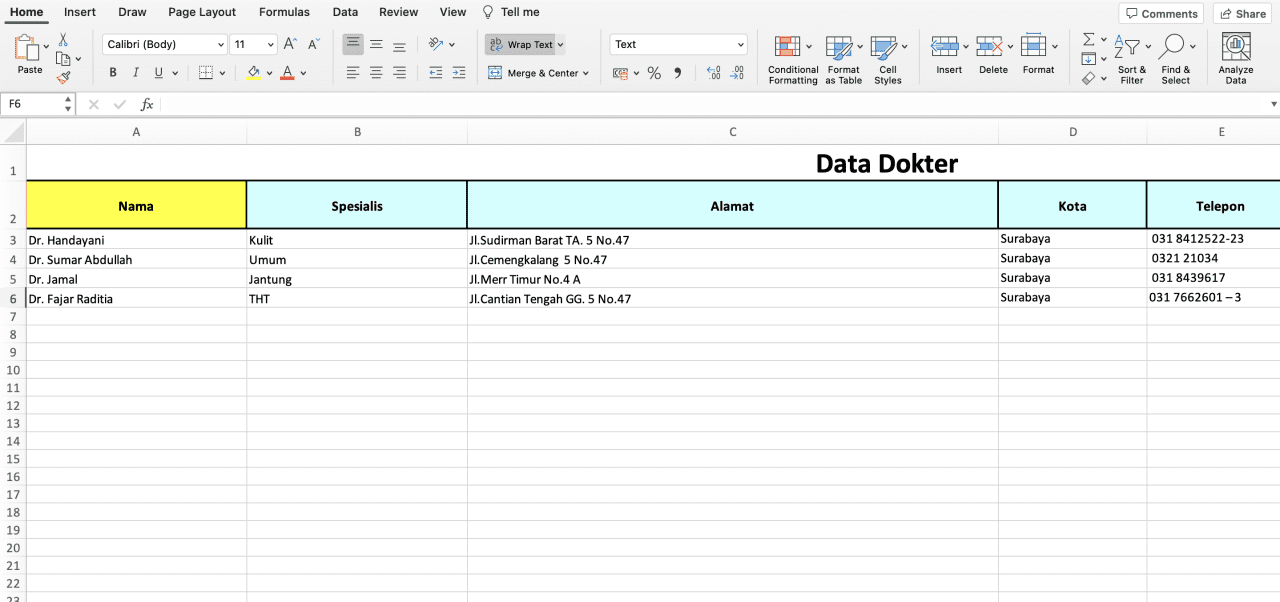Toggle Top Align
The image size is (1280, 602).
point(353,44)
